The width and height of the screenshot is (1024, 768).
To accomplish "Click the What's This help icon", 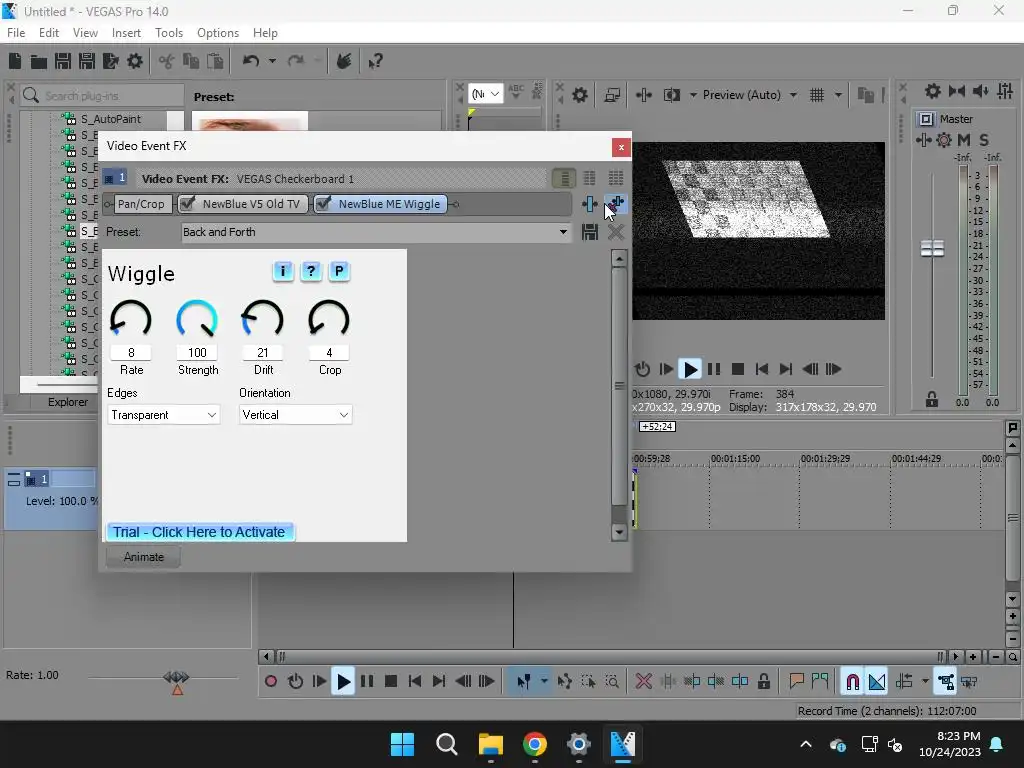I will [x=375, y=61].
